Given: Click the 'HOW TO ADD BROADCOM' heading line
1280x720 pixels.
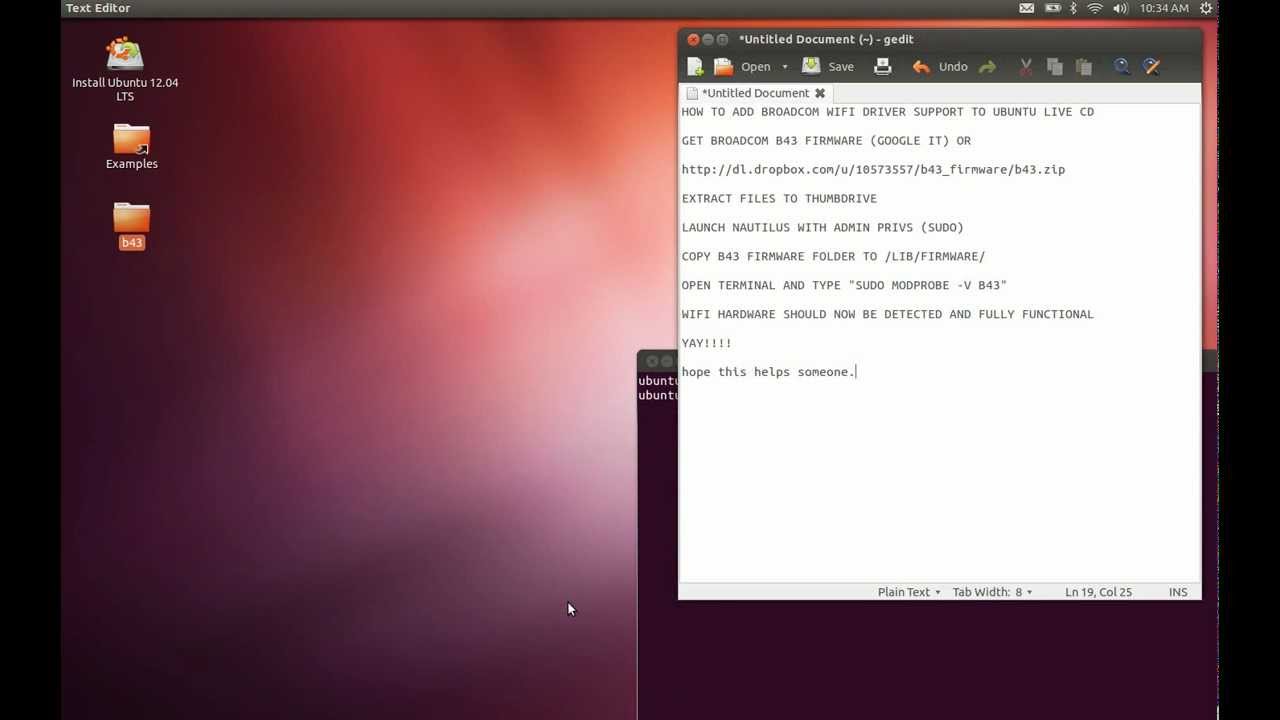Looking at the screenshot, I should pyautogui.click(x=888, y=112).
